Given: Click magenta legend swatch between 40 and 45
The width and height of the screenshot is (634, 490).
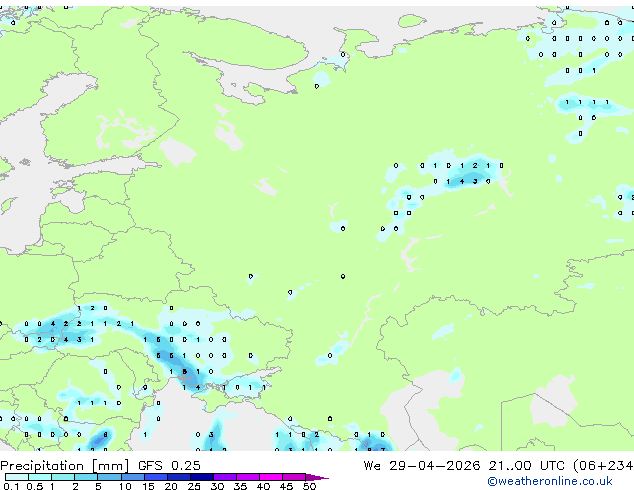Looking at the screenshot, I should click(x=271, y=477).
